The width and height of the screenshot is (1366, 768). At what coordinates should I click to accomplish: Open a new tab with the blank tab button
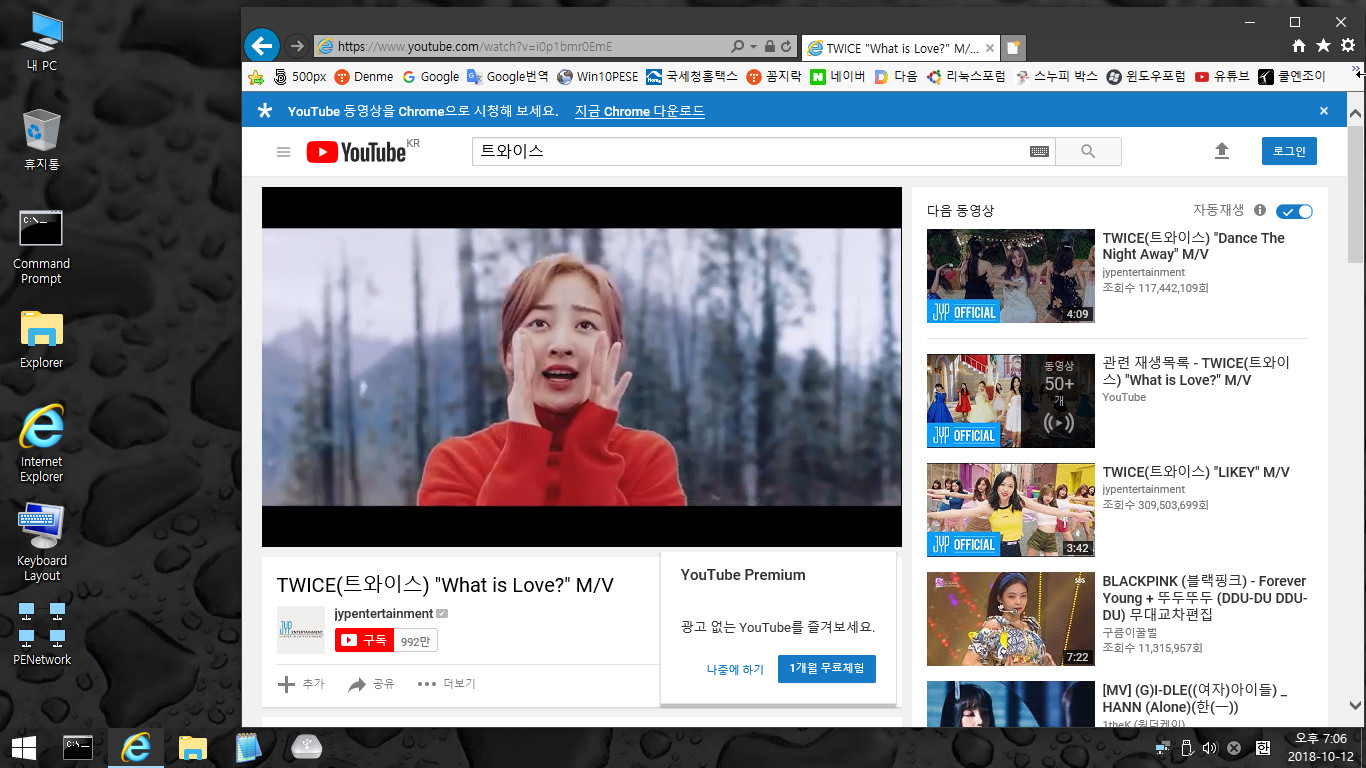click(1013, 47)
